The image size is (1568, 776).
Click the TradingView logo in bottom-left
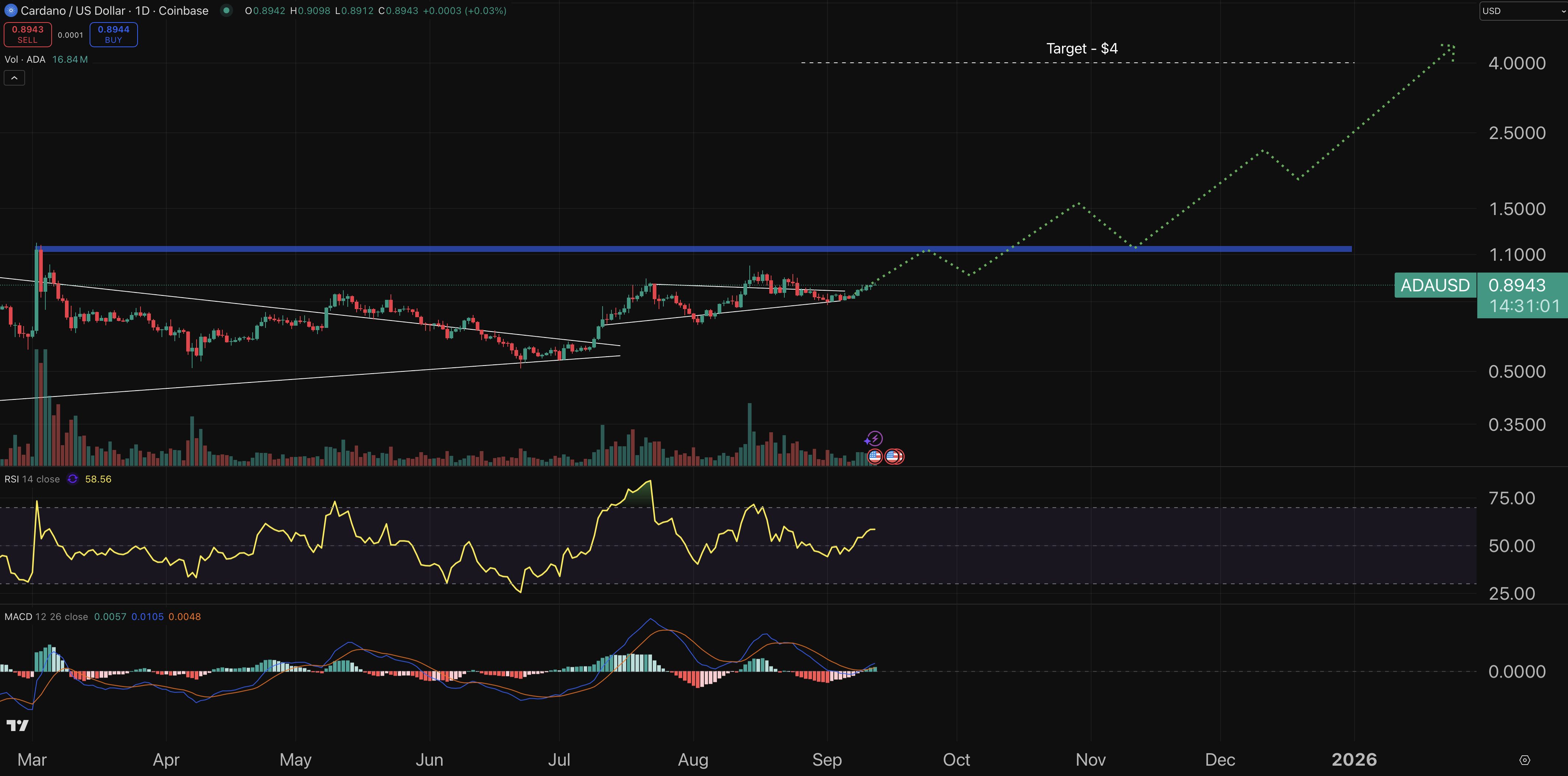[x=18, y=725]
